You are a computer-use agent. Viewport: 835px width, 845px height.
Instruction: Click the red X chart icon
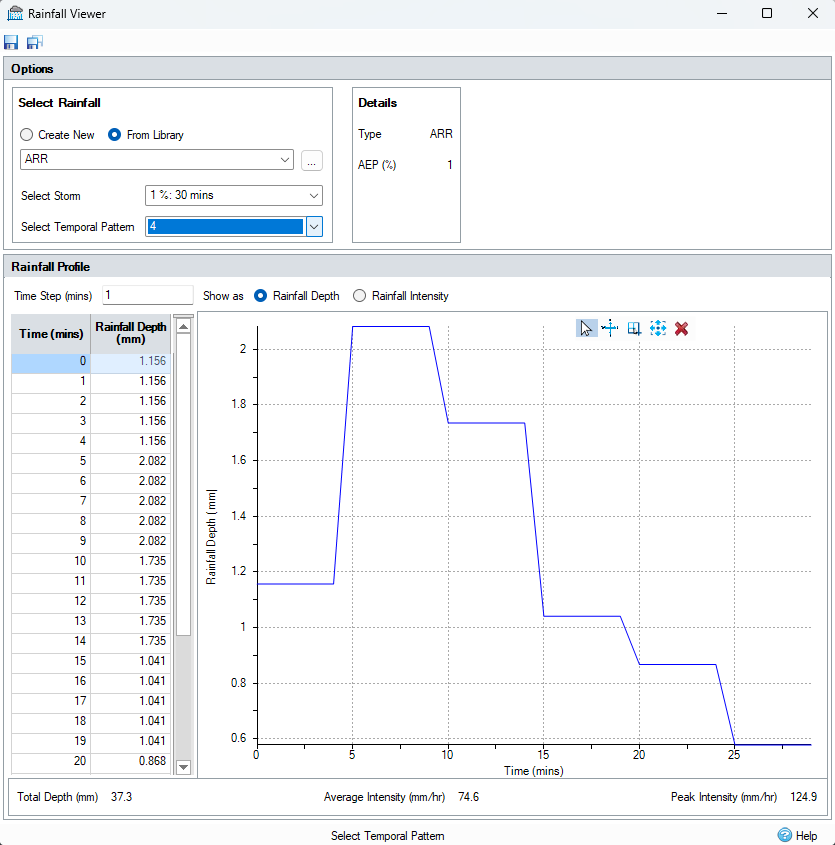click(x=681, y=328)
